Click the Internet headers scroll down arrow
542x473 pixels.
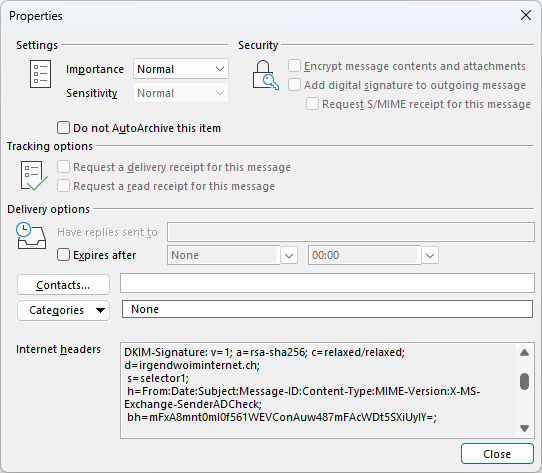click(524, 428)
